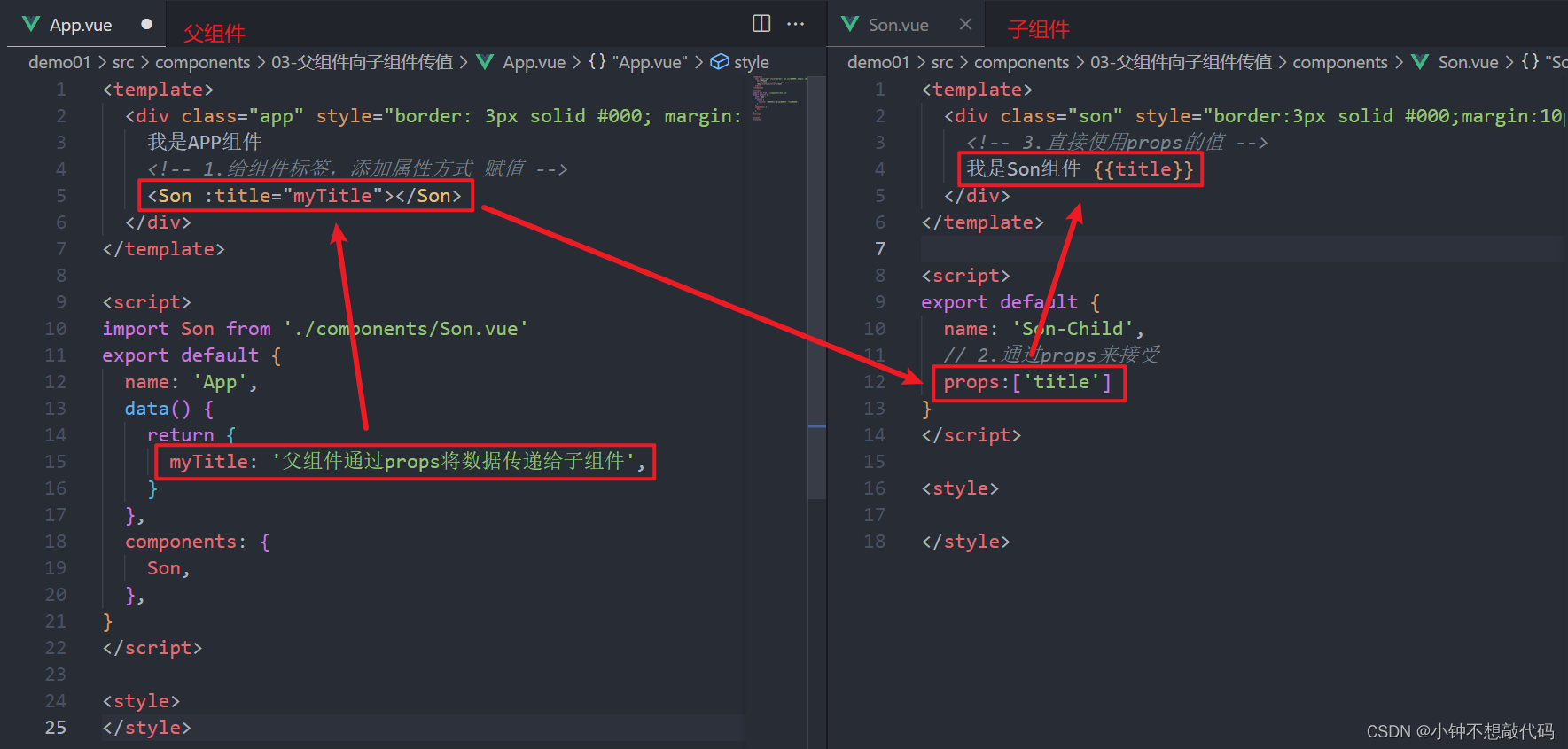
Task: Click line number 12 in Son.vue gutter
Action: tap(874, 381)
